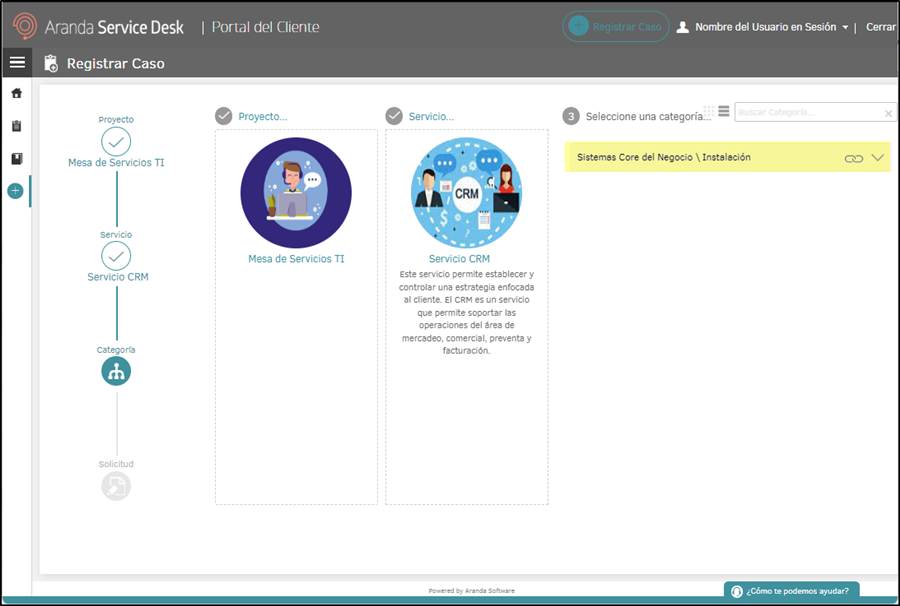This screenshot has width=900, height=606.
Task: Select Sistemas Core del Negocio \ Instalación category
Action: click(x=727, y=157)
